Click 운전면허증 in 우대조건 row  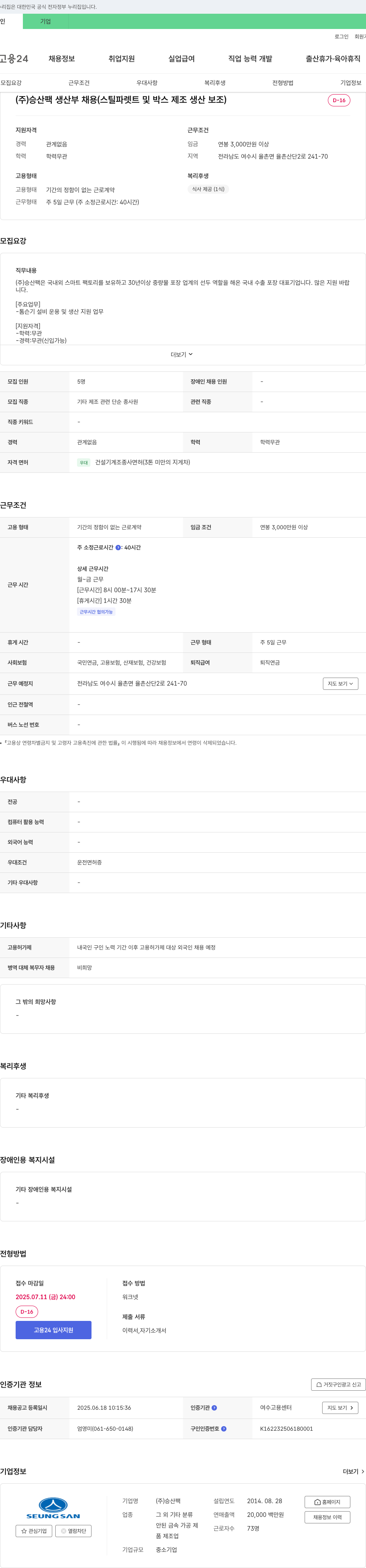[x=90, y=863]
